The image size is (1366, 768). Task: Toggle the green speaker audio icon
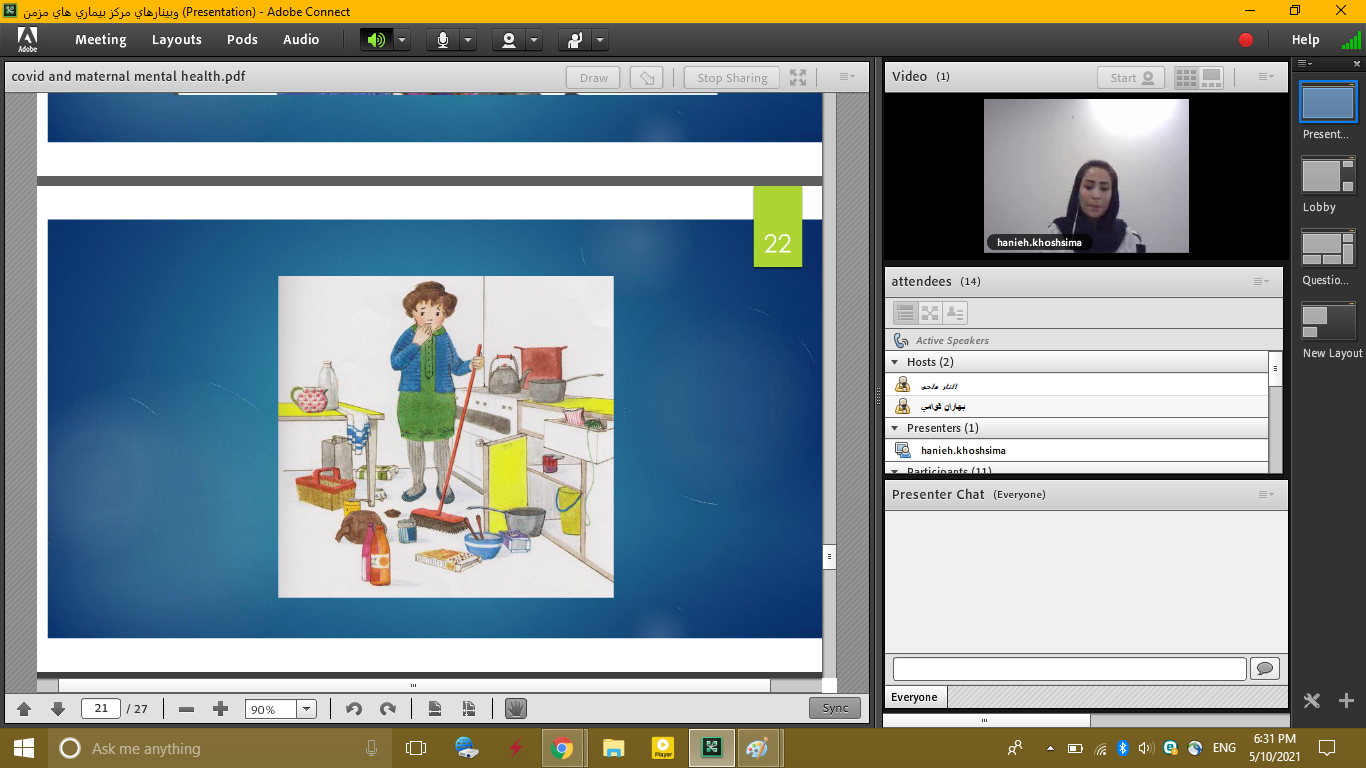(x=376, y=40)
